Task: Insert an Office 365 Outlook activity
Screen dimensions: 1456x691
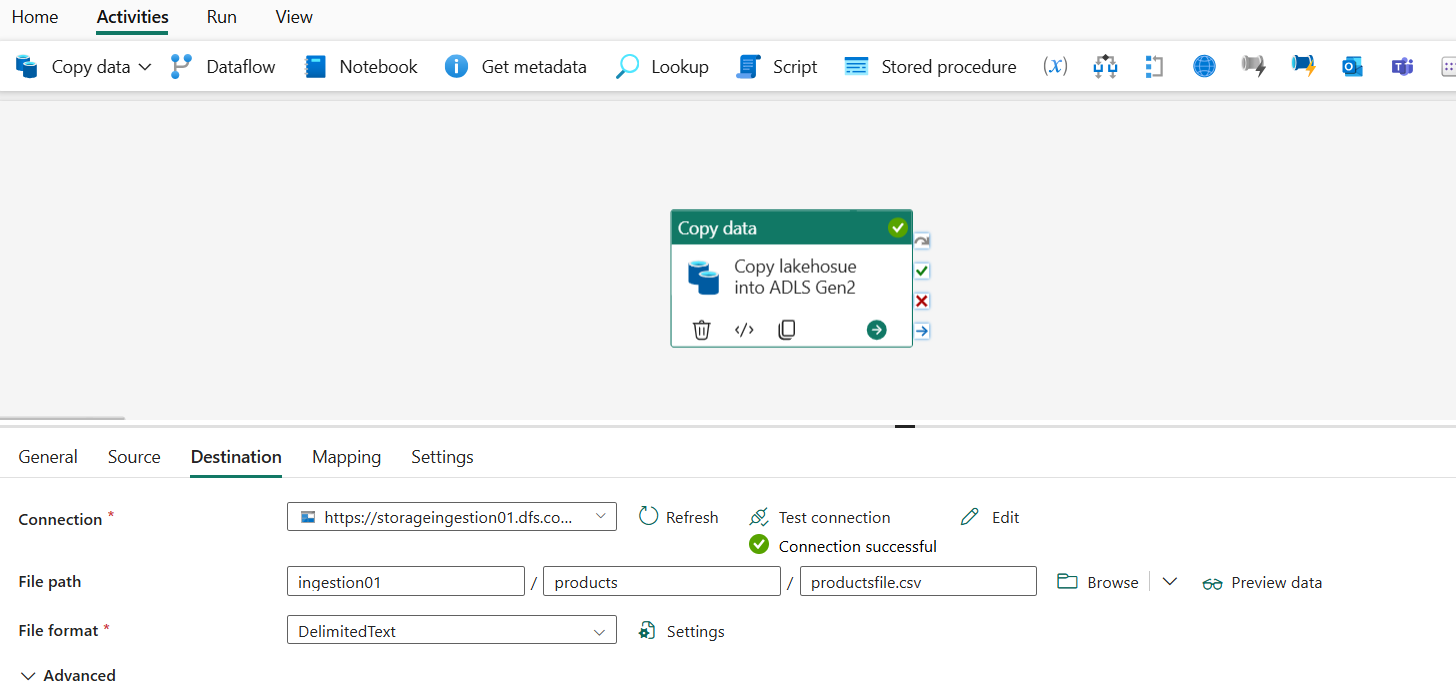Action: pos(1352,66)
